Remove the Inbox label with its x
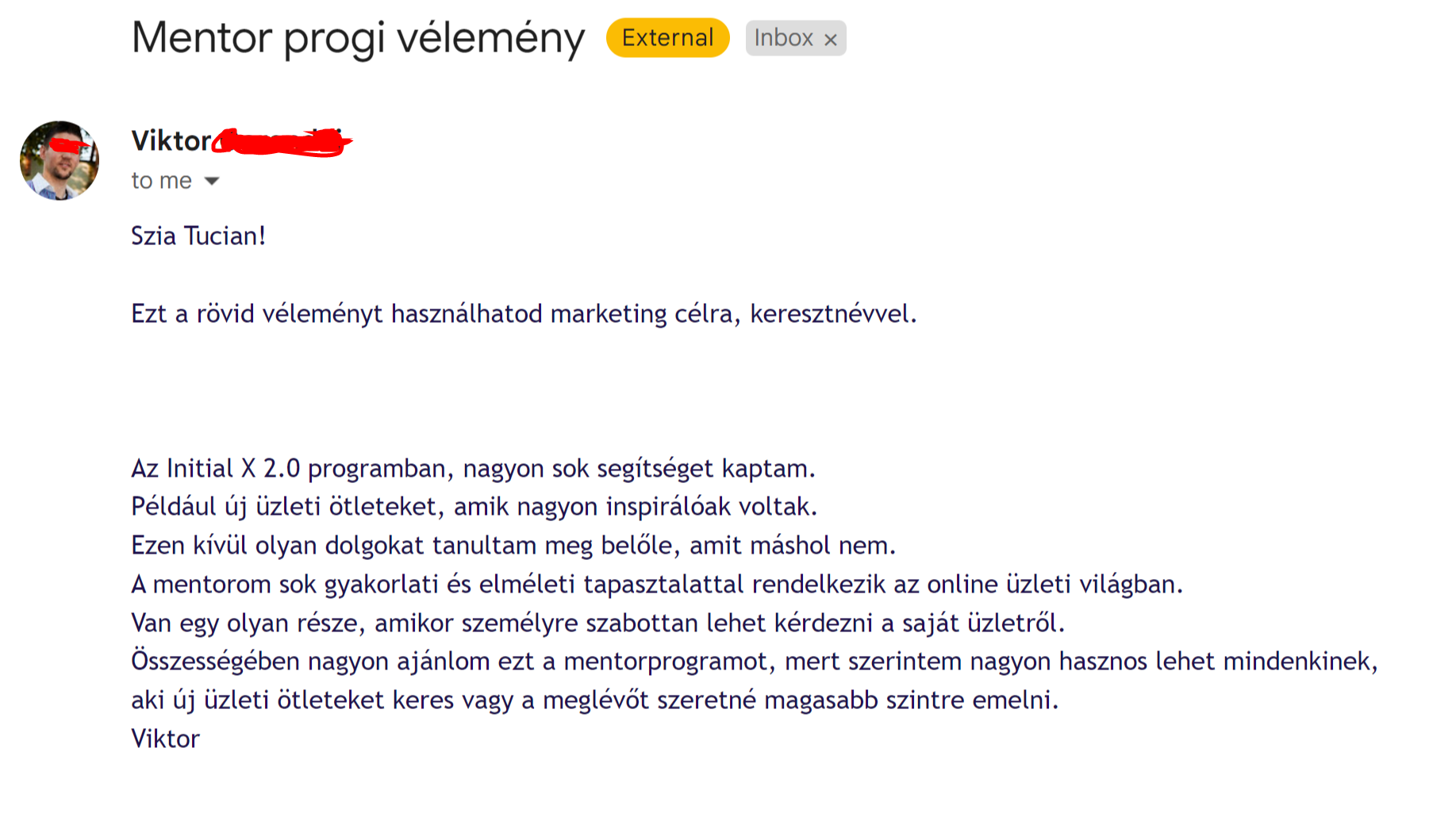The height and width of the screenshot is (813, 1456). (x=830, y=40)
